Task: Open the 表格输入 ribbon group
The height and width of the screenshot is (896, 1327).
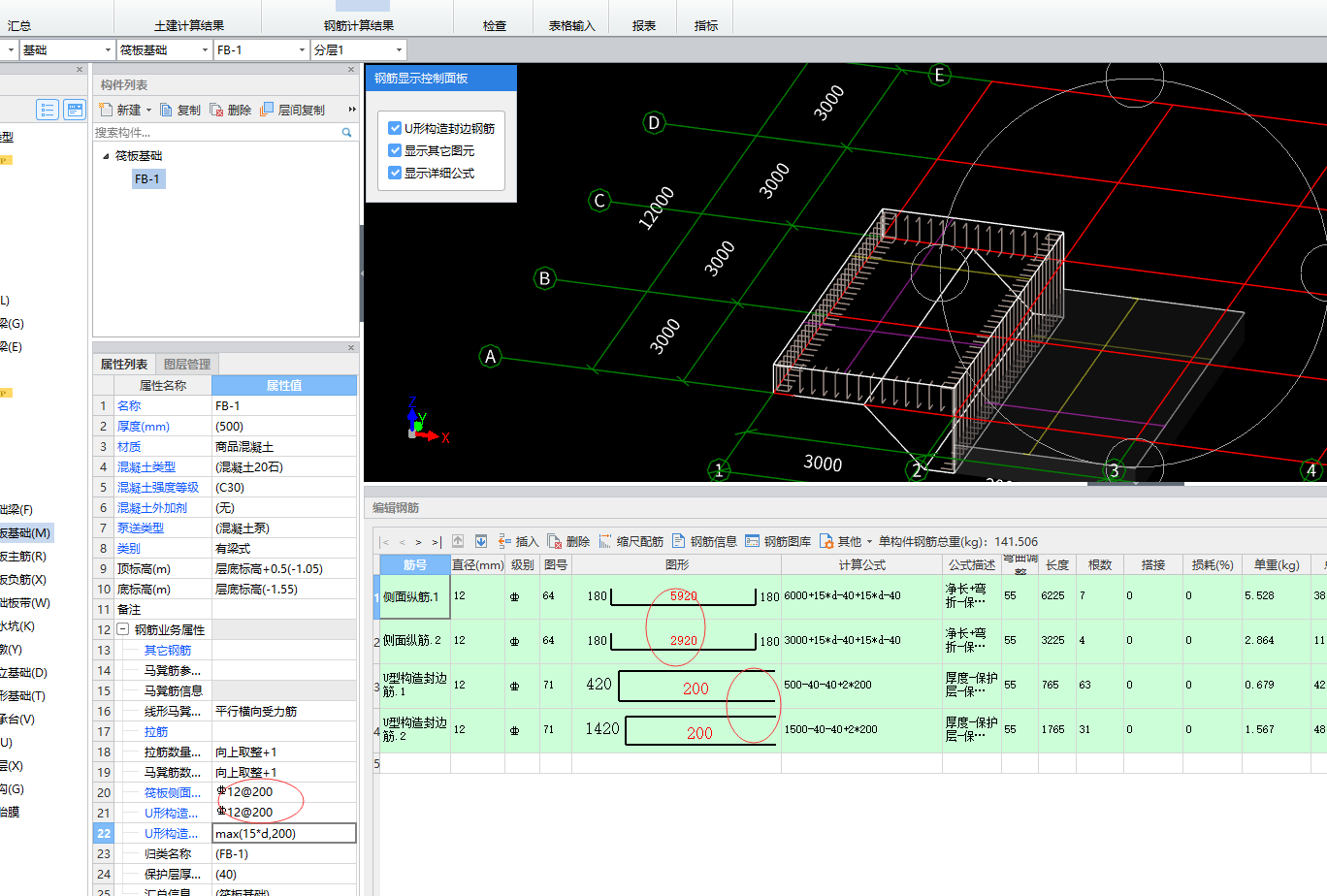Action: tap(571, 25)
